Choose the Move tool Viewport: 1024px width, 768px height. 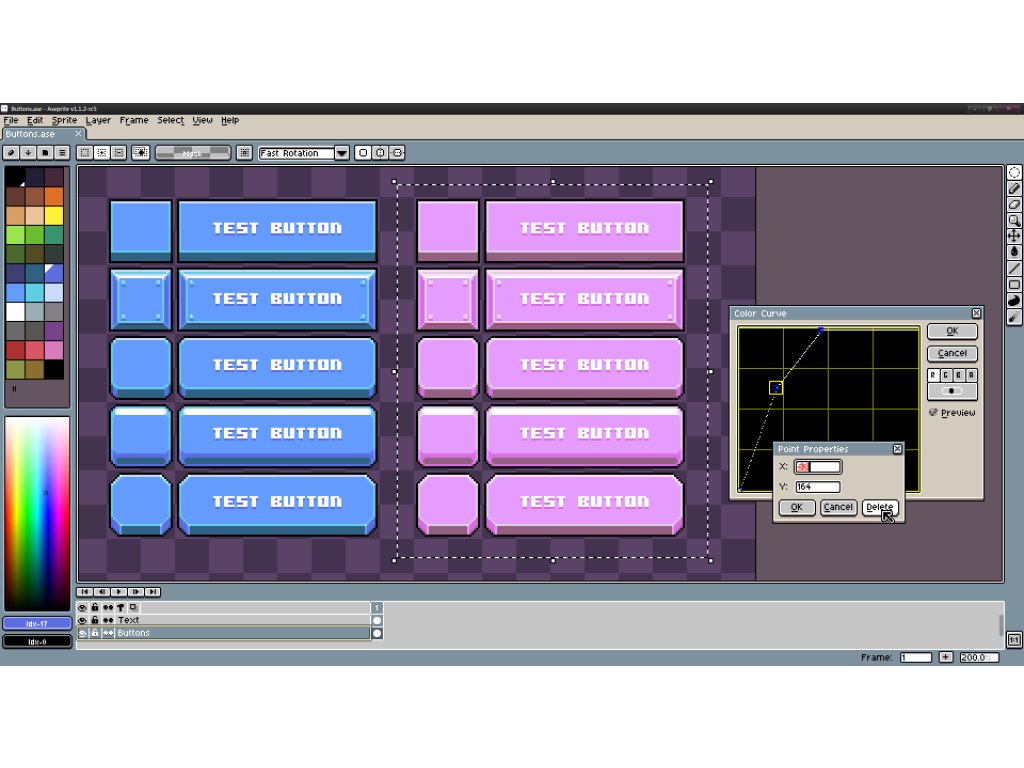pos(1014,236)
